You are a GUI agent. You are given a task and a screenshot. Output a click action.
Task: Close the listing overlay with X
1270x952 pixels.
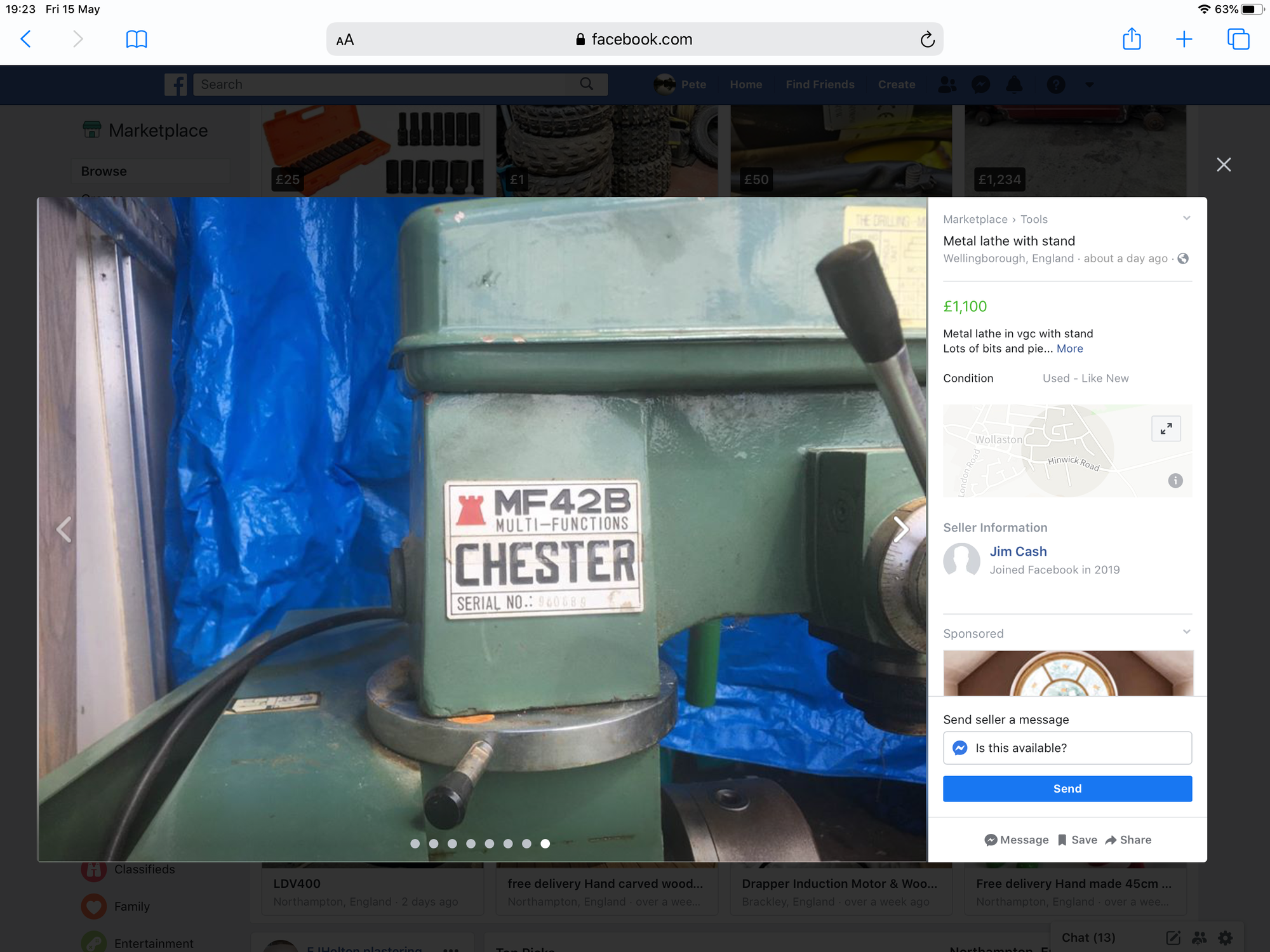(1224, 165)
